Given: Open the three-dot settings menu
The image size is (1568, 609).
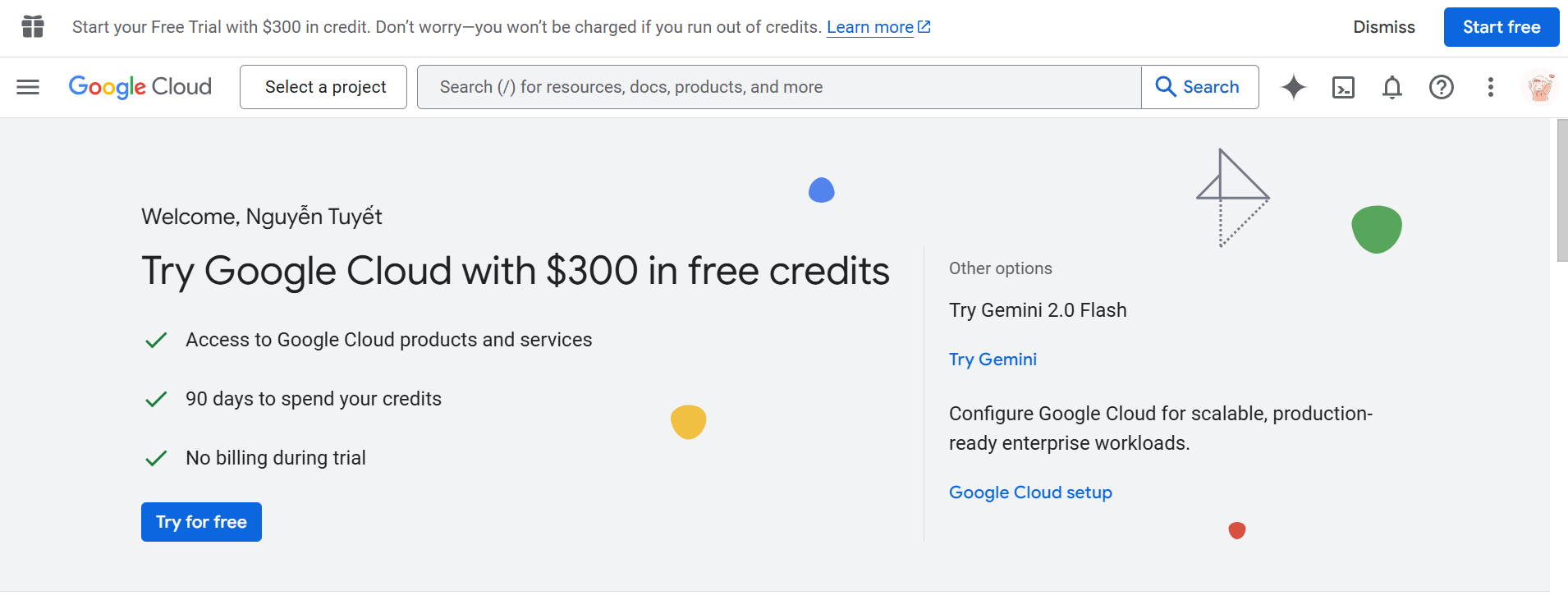Looking at the screenshot, I should click(x=1491, y=87).
